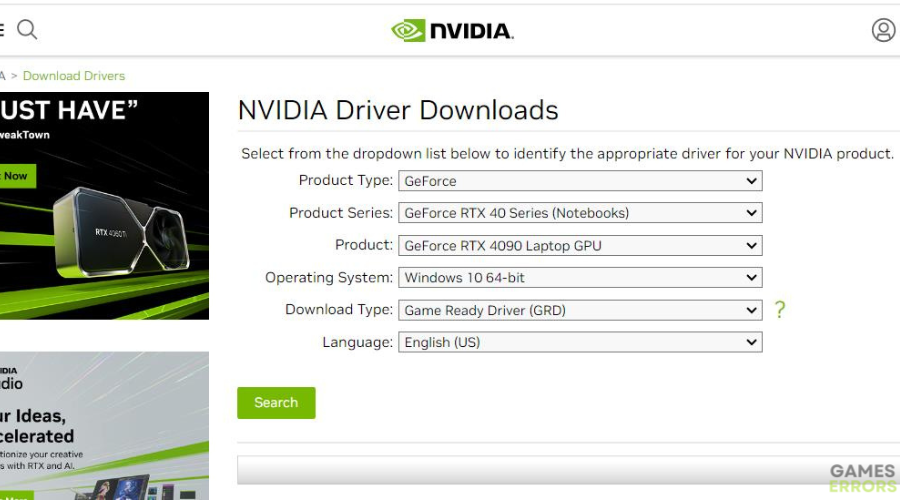Click the green Now button in ad

pos(17,176)
